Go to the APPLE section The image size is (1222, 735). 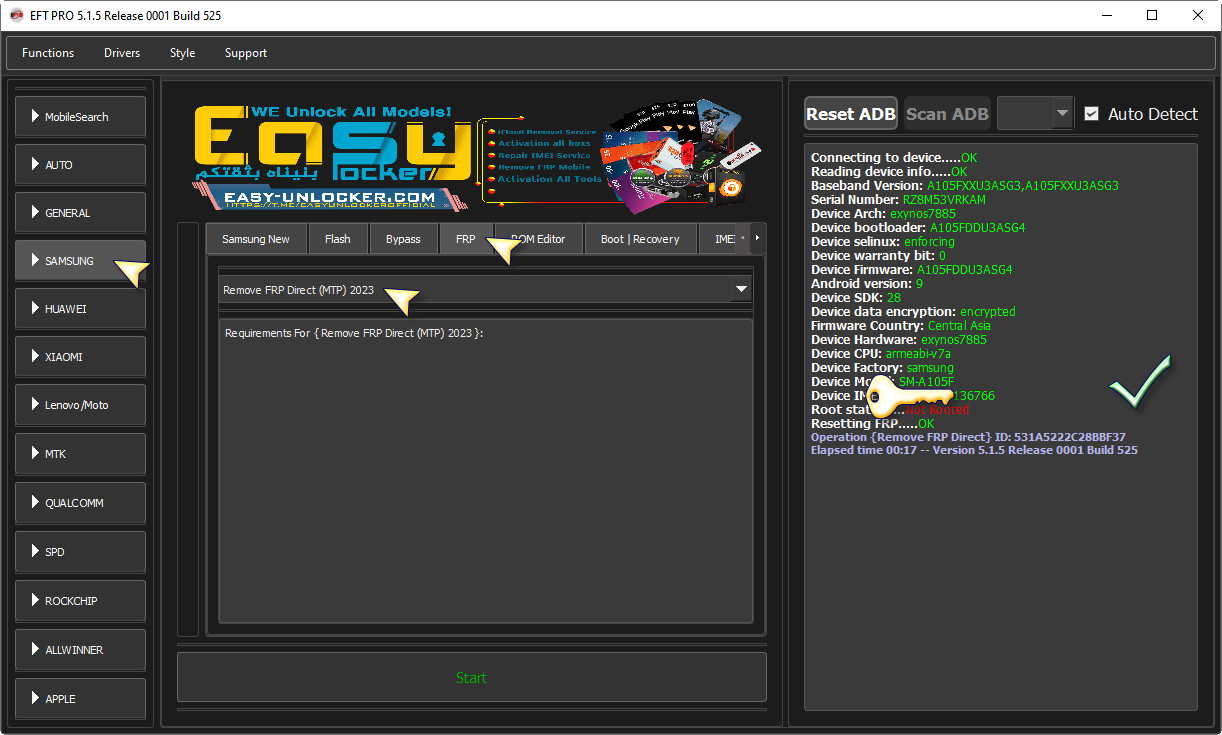[81, 699]
